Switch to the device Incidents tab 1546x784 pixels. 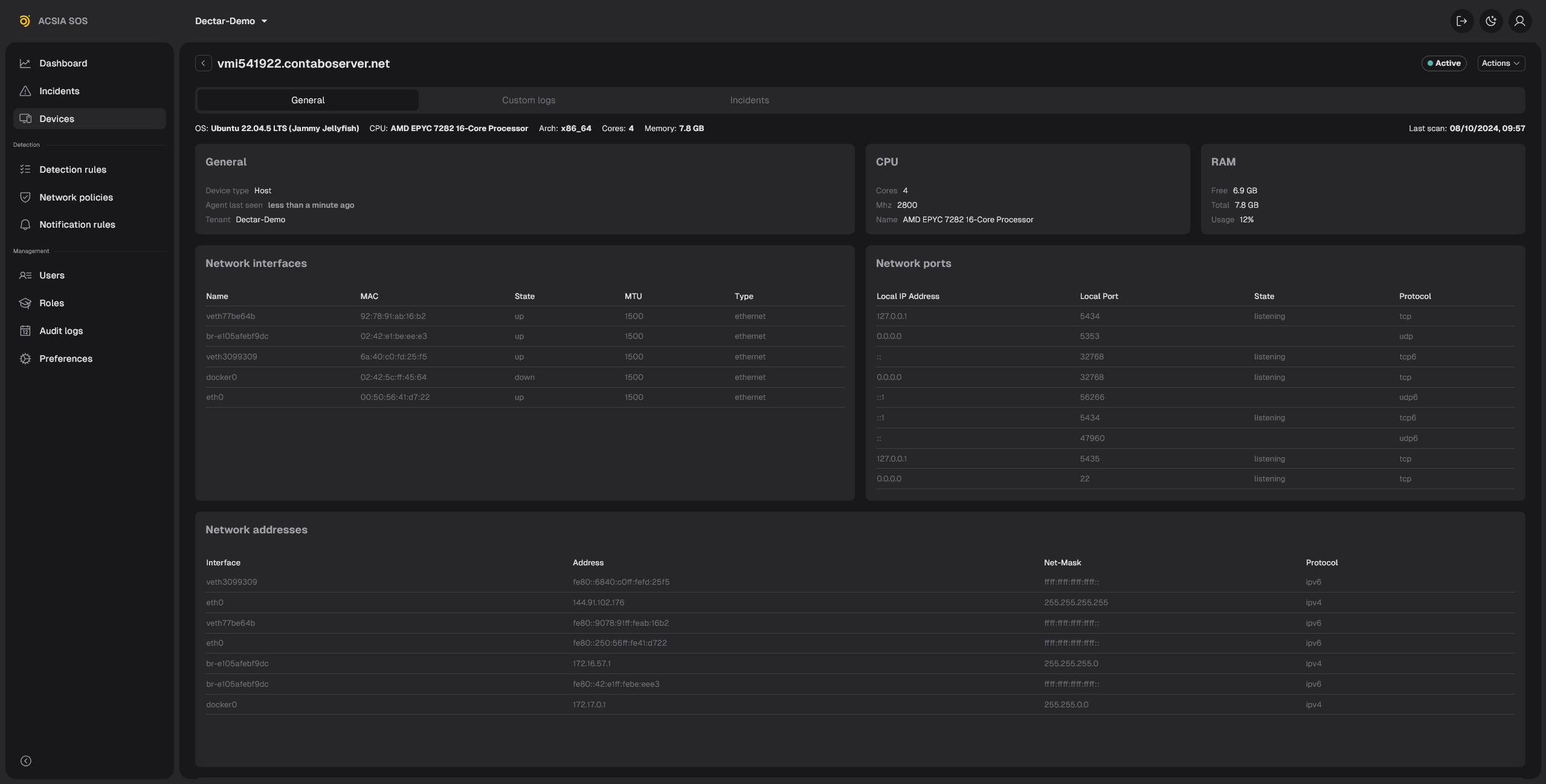click(749, 100)
